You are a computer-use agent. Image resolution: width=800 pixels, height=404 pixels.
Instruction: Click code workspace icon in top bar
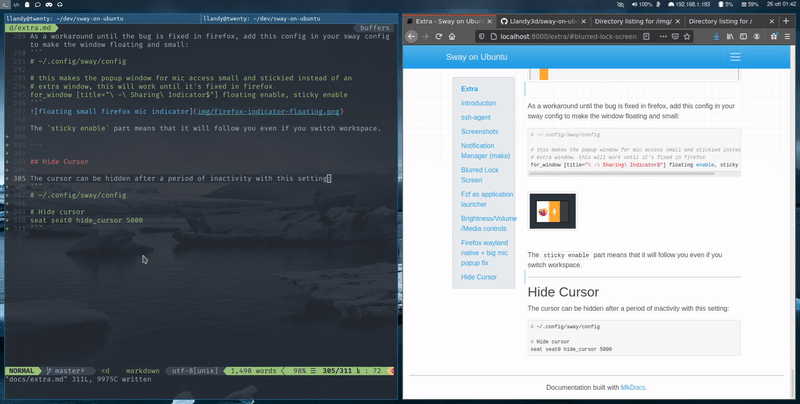coord(16,4)
